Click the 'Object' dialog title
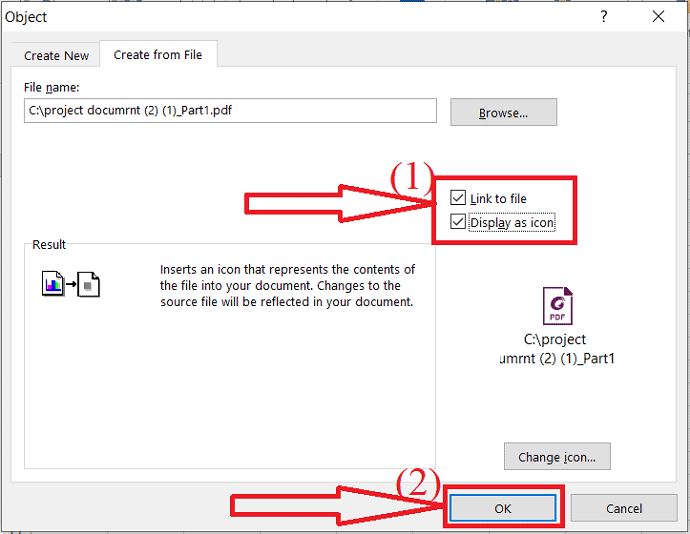690x534 pixels. click(x=26, y=17)
